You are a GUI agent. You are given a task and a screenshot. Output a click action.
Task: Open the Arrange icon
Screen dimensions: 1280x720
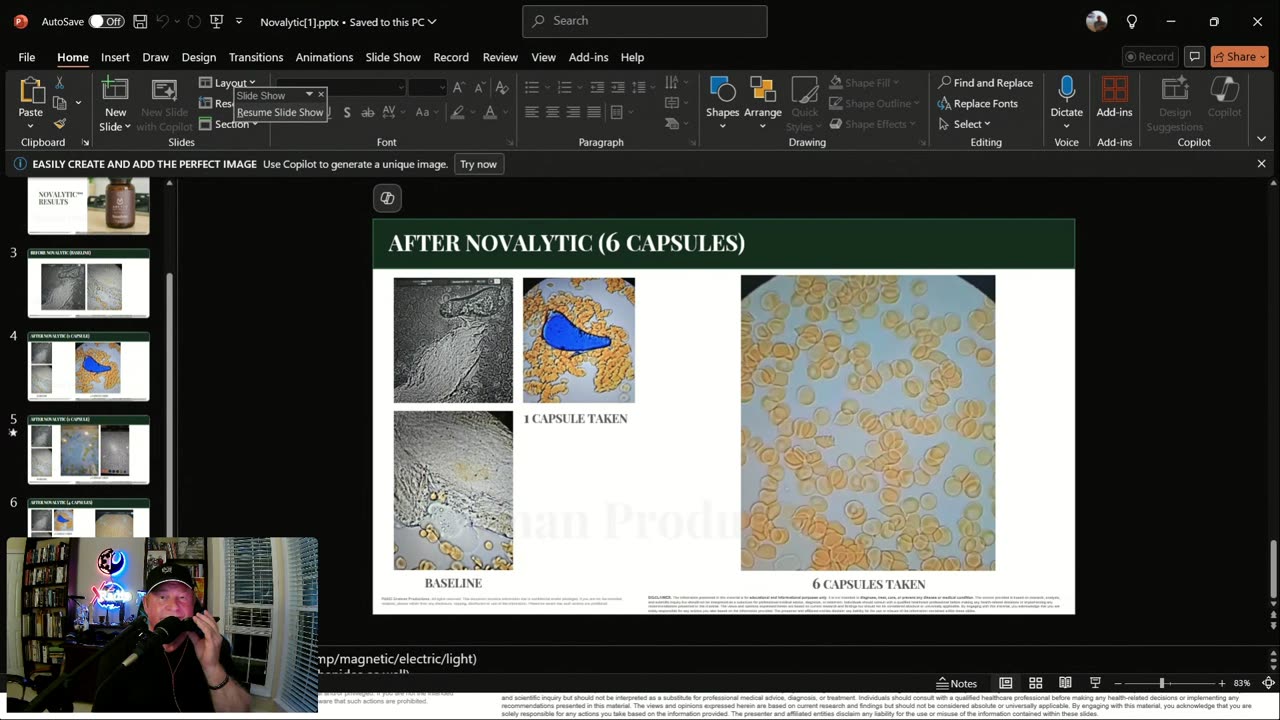point(762,91)
